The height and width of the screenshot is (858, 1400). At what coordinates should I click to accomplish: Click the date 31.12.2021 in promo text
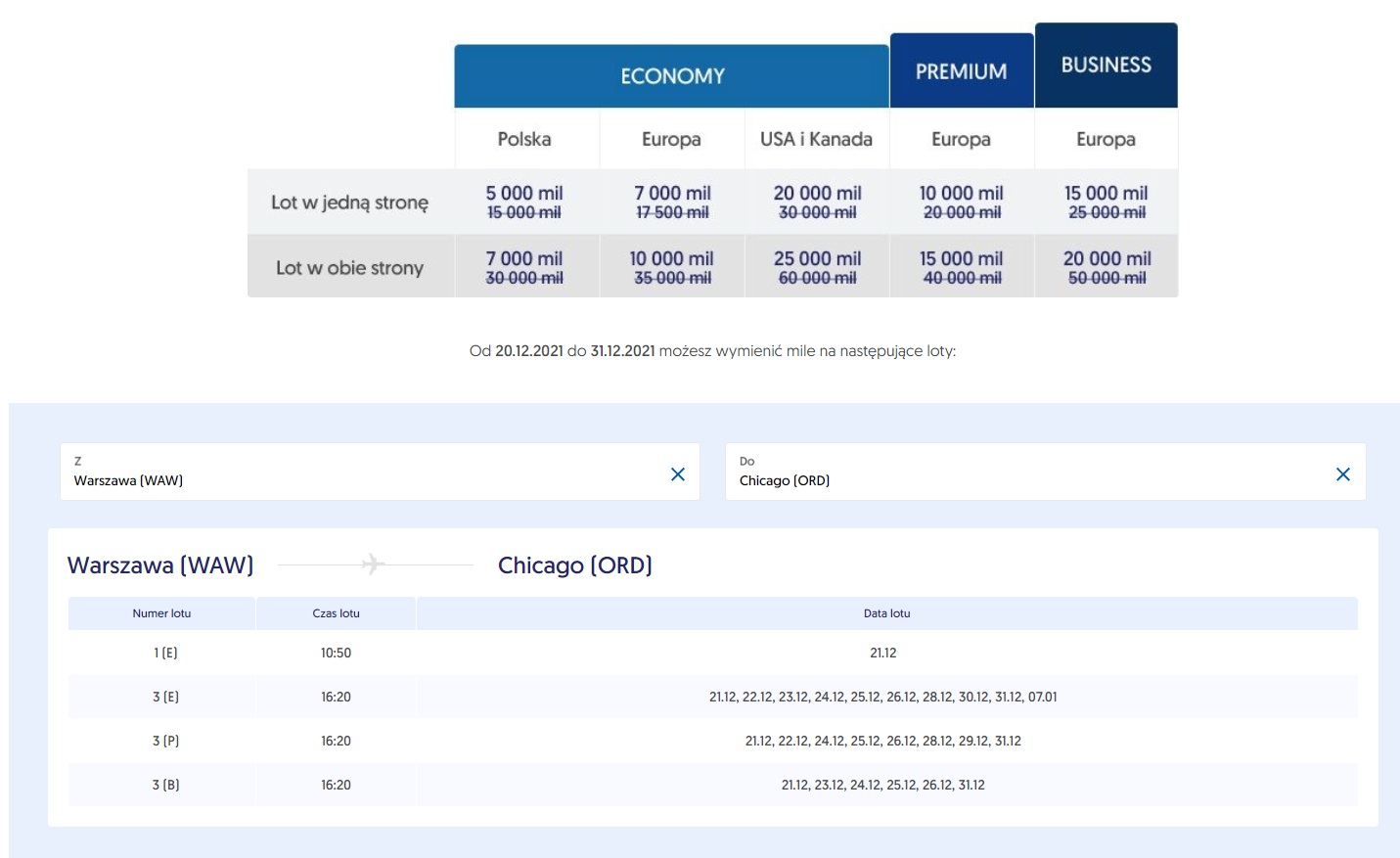[x=622, y=351]
